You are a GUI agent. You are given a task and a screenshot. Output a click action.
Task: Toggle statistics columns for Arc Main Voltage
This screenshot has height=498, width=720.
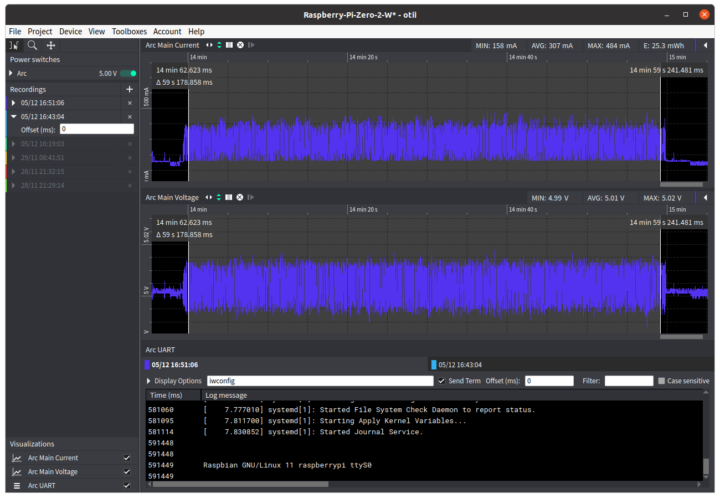pyautogui.click(x=229, y=197)
